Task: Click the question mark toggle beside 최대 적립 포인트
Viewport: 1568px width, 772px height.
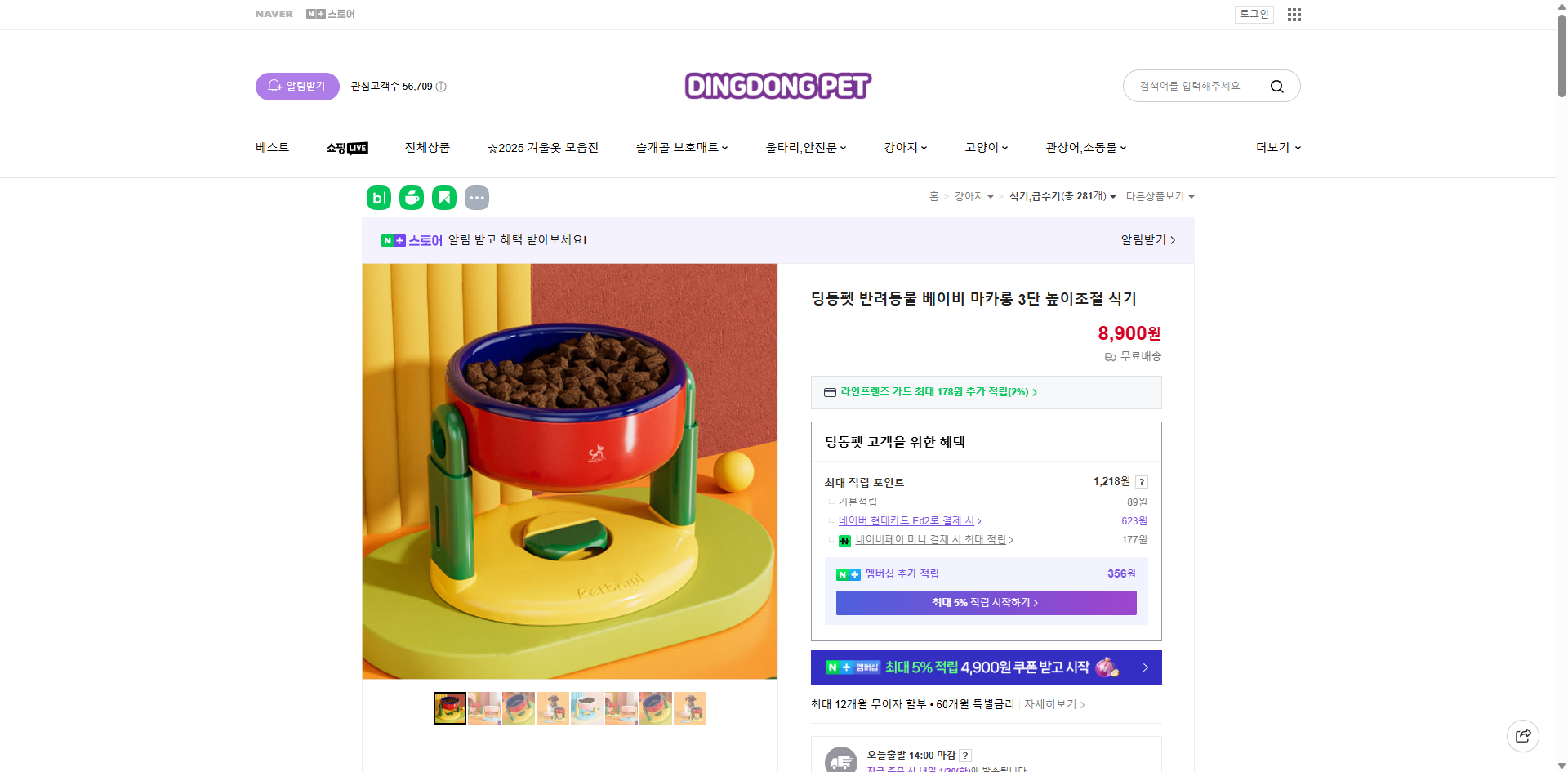Action: (1141, 482)
